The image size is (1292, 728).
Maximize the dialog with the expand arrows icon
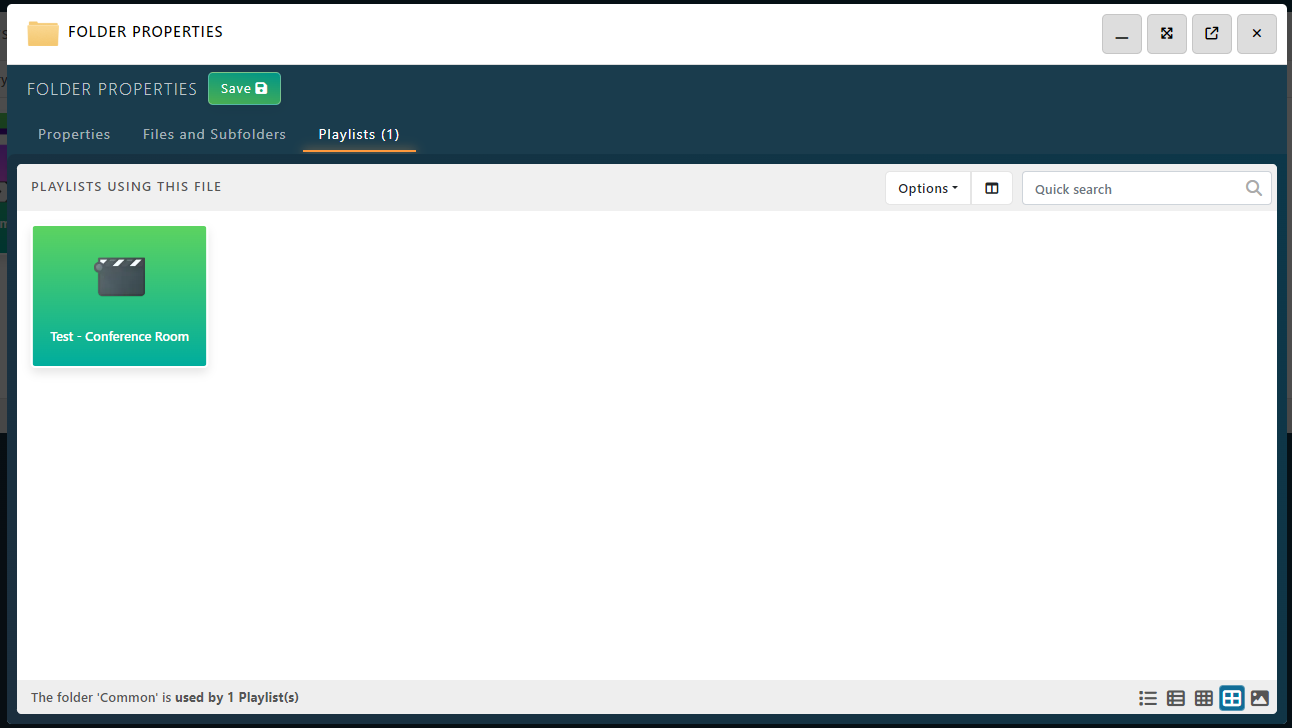pos(1167,34)
